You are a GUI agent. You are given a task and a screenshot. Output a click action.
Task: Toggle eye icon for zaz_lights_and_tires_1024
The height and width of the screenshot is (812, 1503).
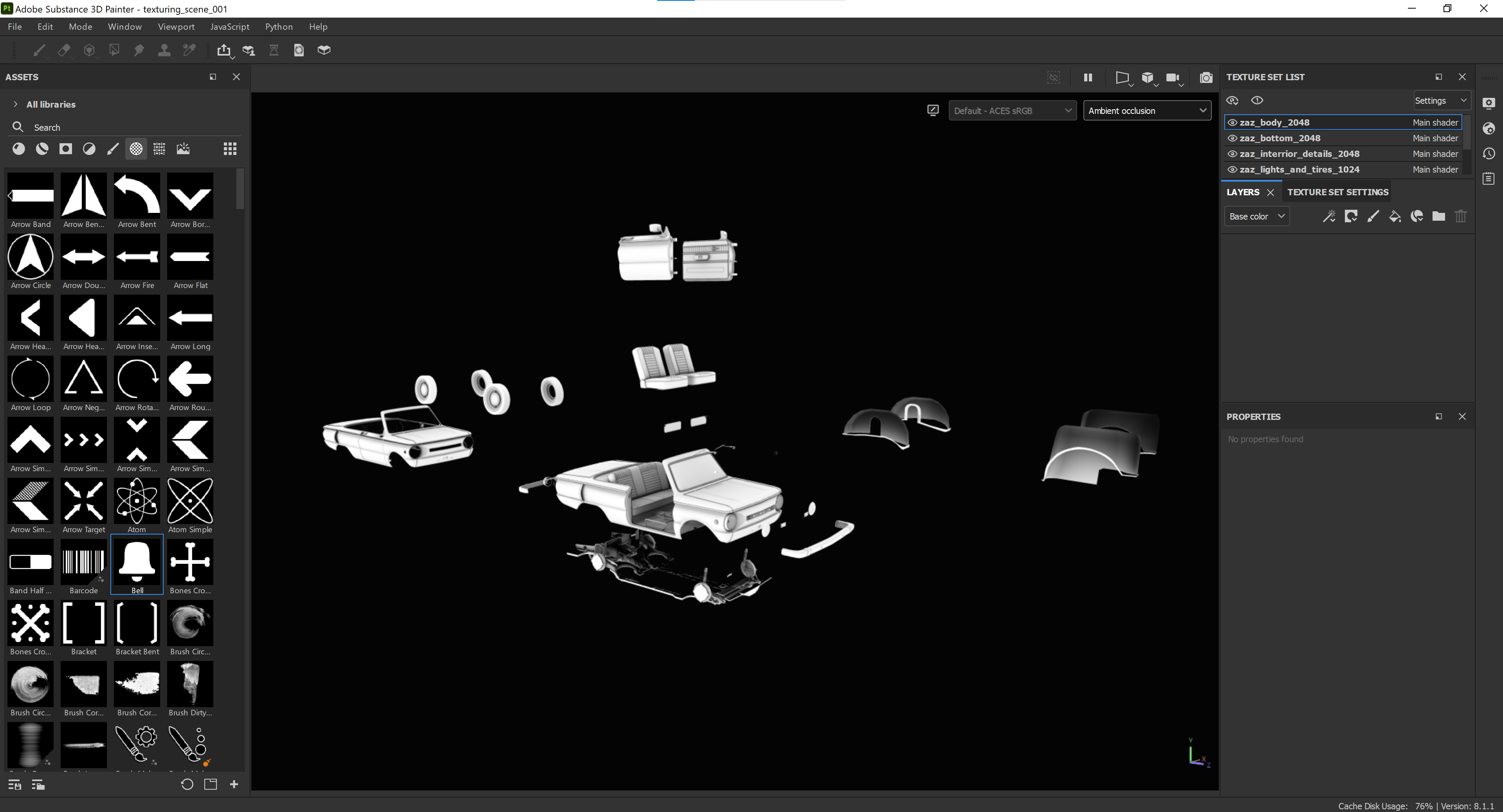[x=1232, y=170]
